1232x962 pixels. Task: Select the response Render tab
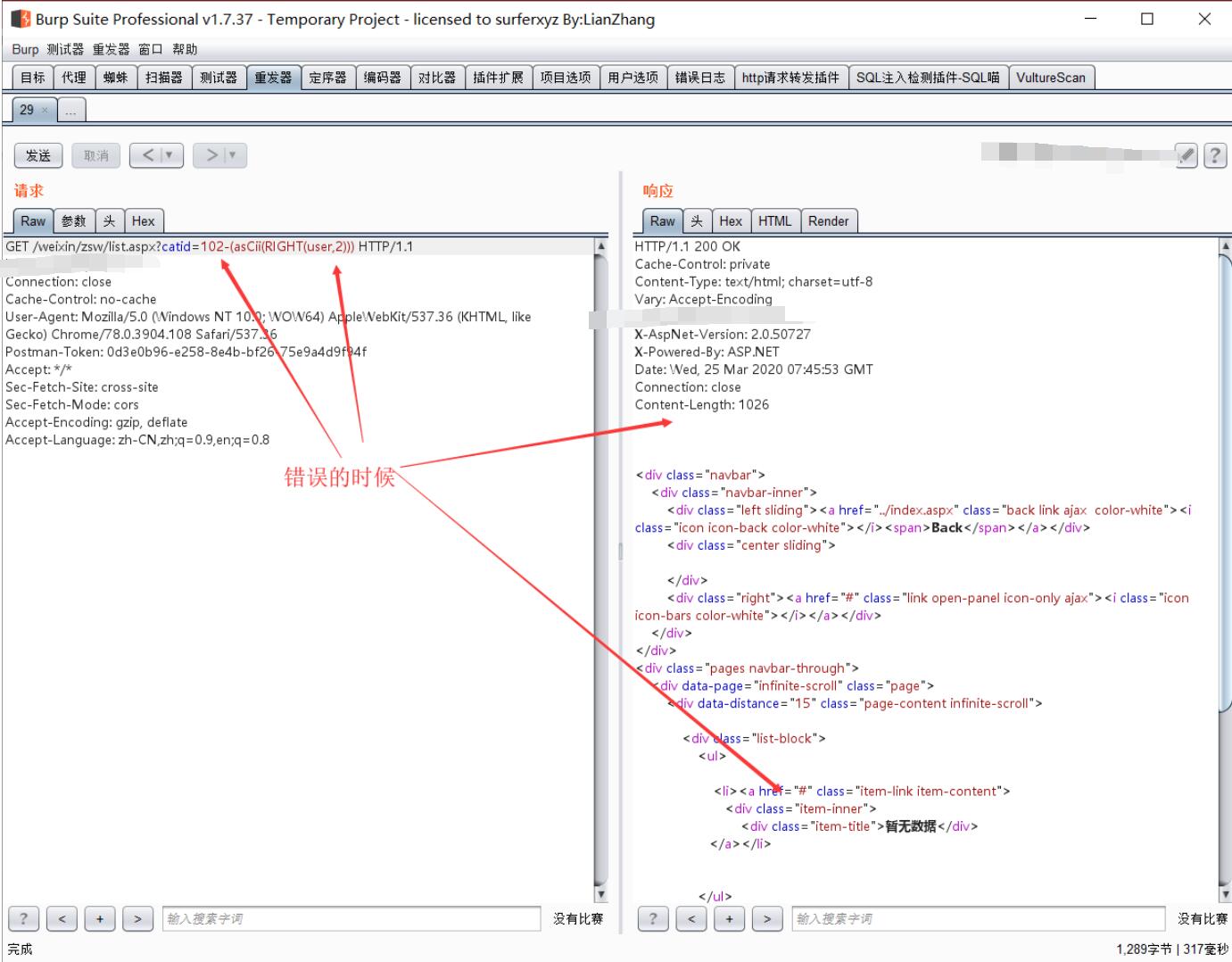point(829,221)
